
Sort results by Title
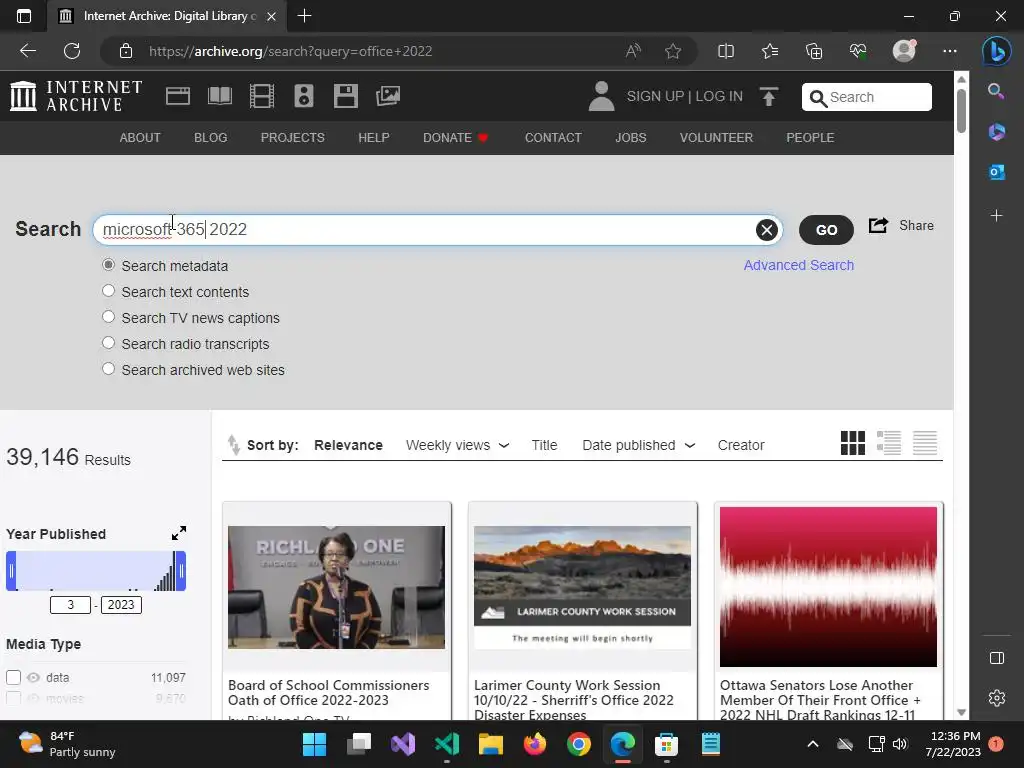pos(544,445)
